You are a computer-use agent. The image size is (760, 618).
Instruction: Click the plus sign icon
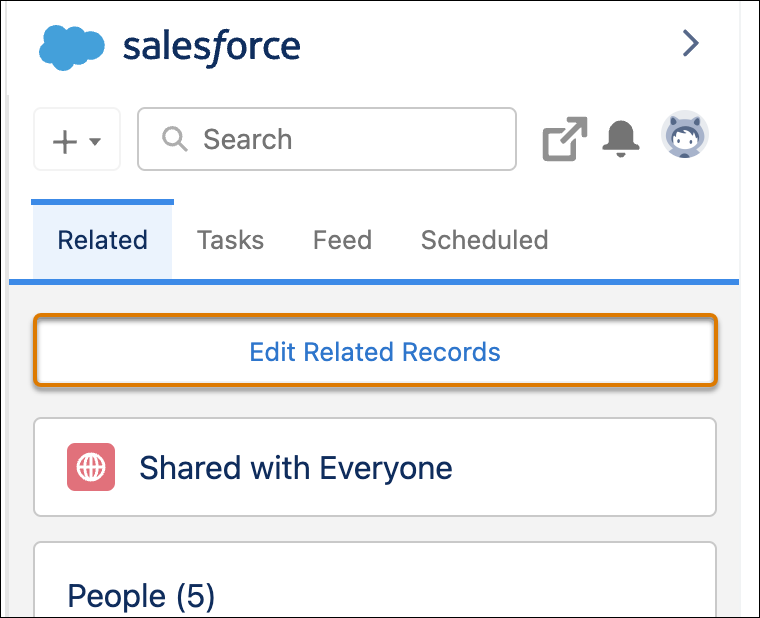[x=64, y=142]
